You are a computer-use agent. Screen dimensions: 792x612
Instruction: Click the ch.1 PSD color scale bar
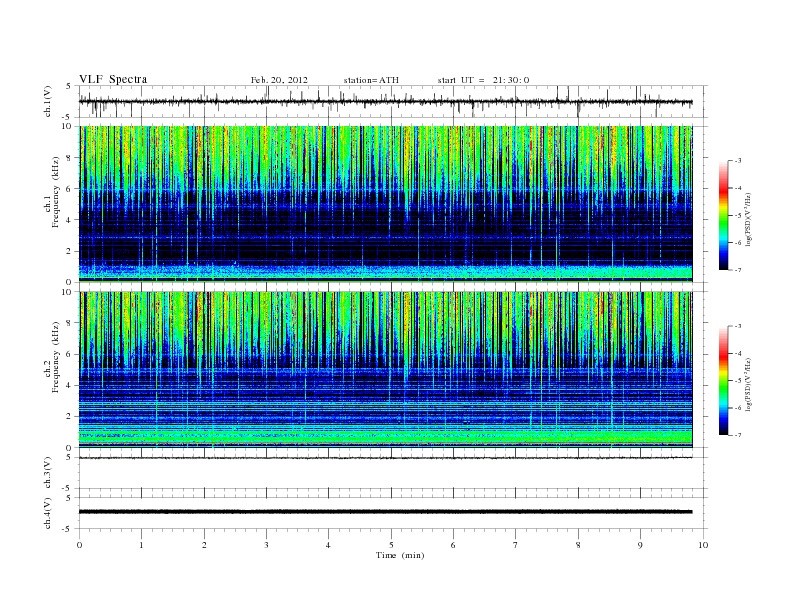click(x=723, y=215)
